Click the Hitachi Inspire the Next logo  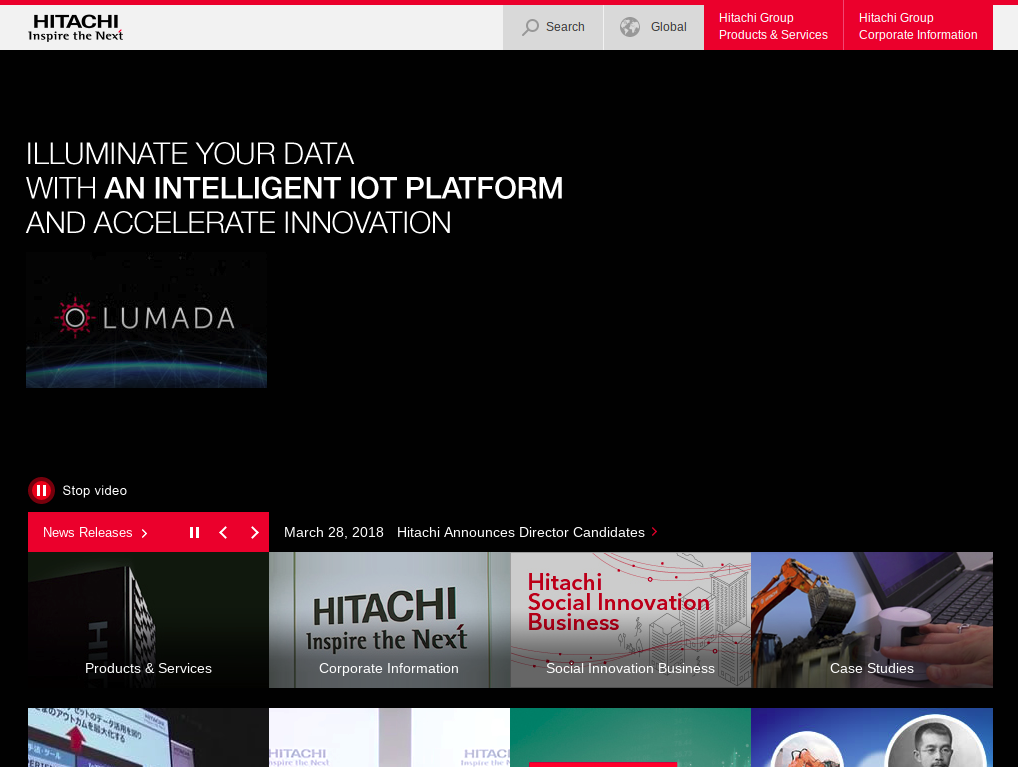[75, 27]
